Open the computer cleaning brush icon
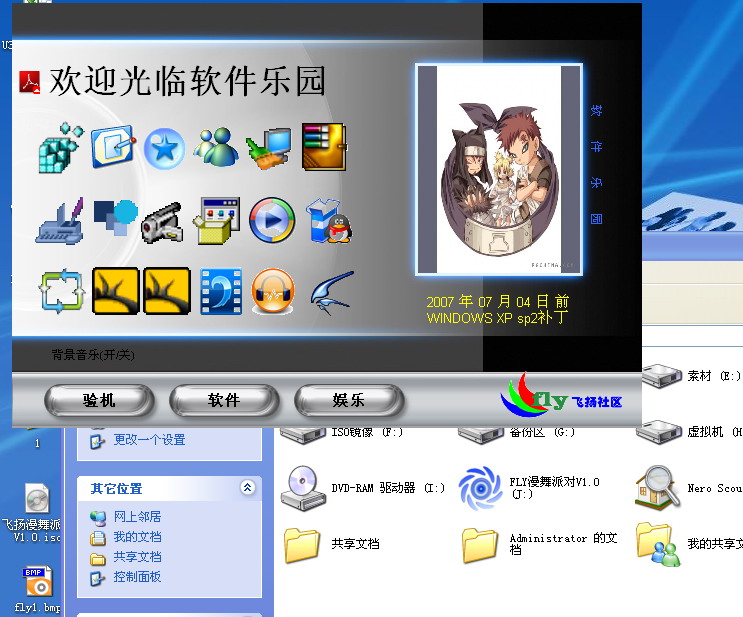 [x=268, y=148]
